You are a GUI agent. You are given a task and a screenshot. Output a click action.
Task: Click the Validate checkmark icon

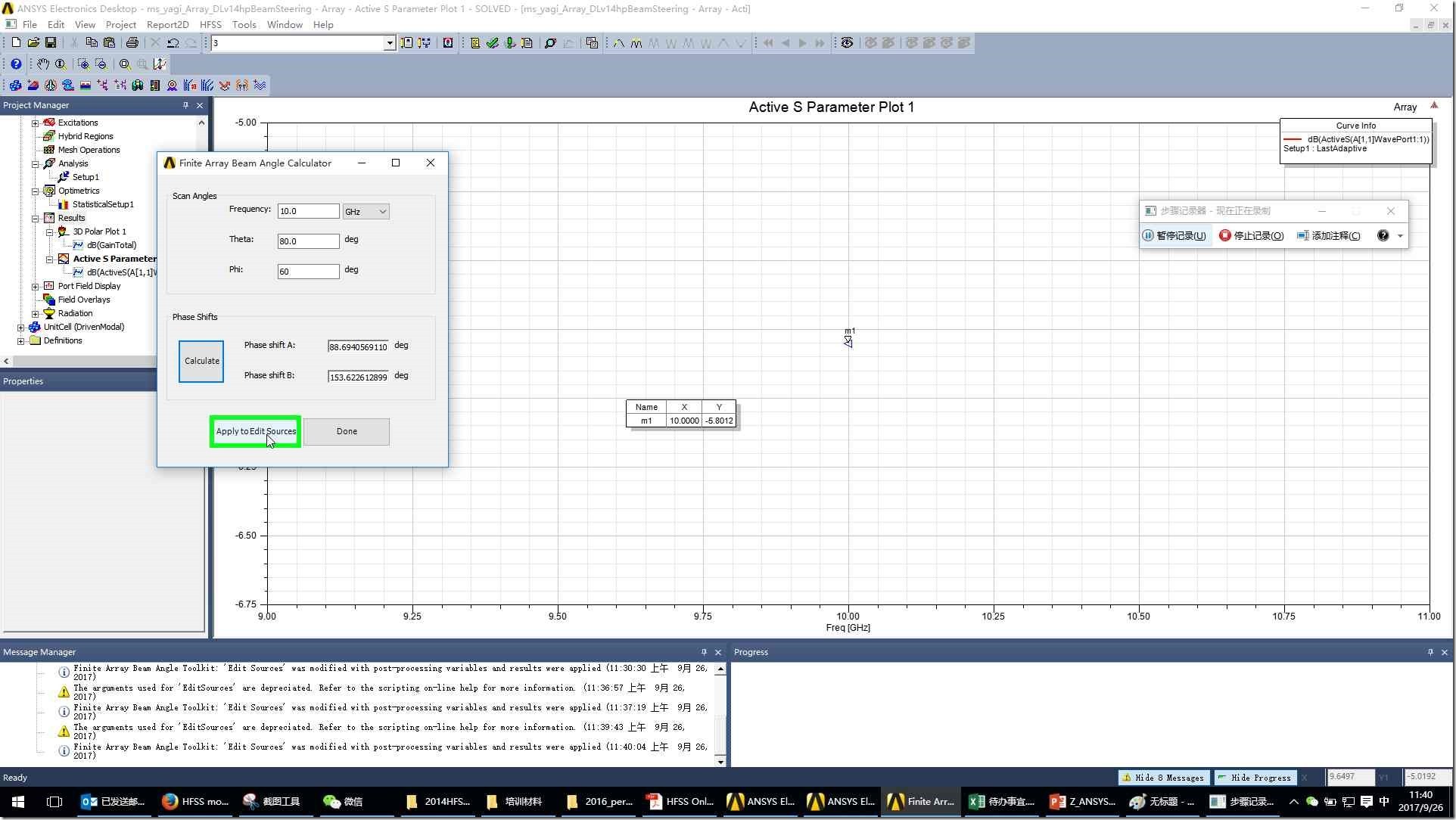[492, 43]
